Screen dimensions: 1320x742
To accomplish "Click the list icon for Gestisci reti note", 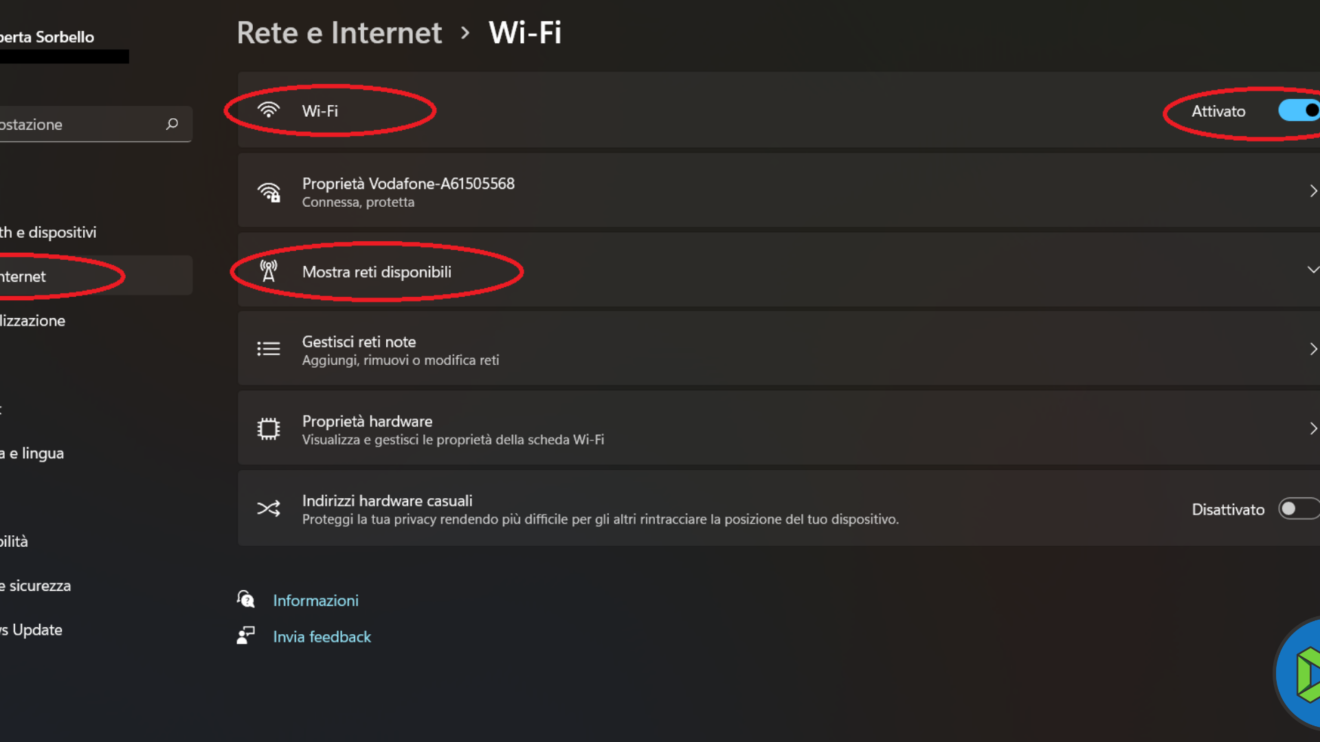I will (x=268, y=349).
